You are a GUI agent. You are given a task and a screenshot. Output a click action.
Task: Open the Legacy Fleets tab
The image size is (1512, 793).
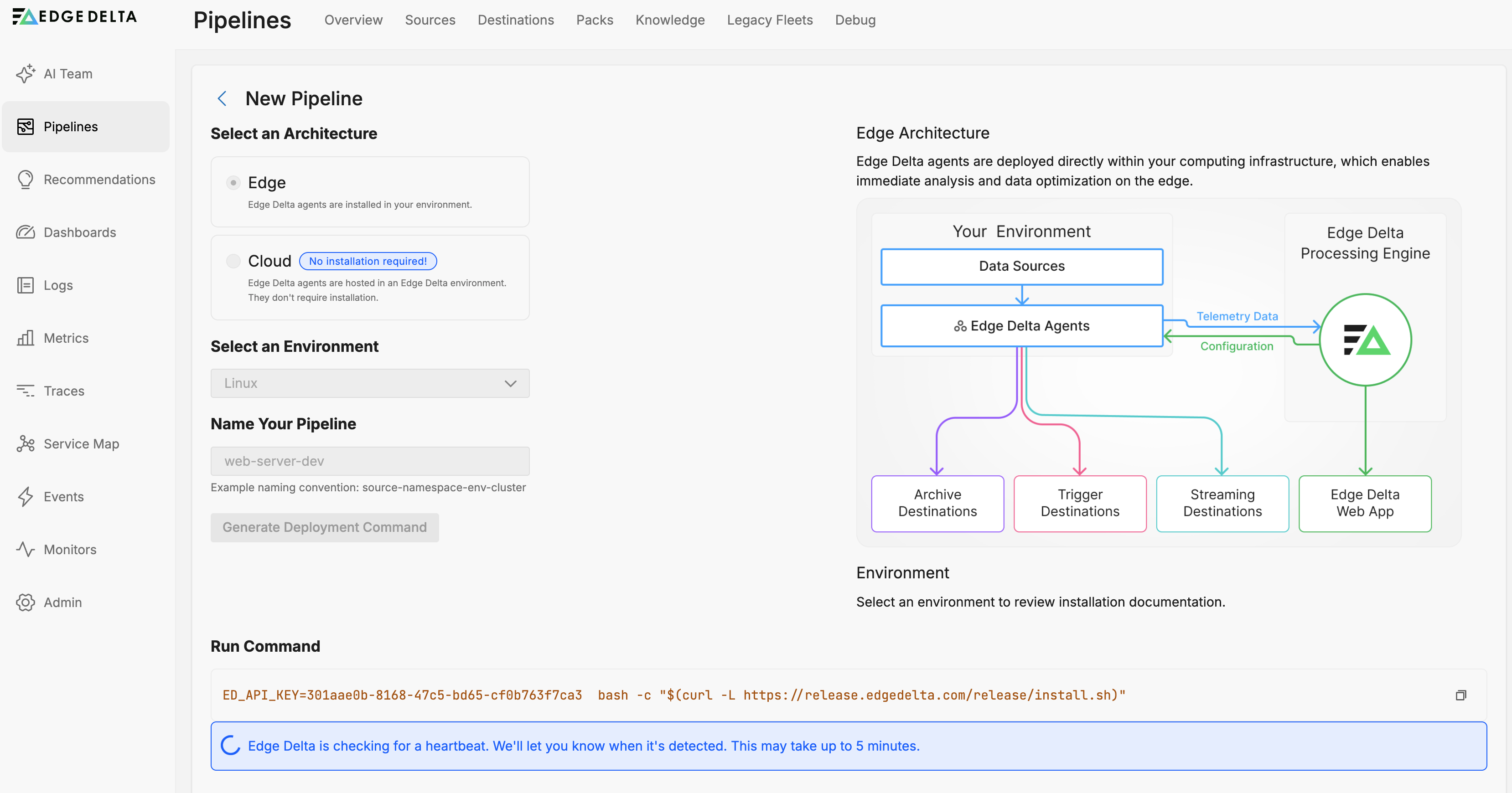pyautogui.click(x=770, y=20)
